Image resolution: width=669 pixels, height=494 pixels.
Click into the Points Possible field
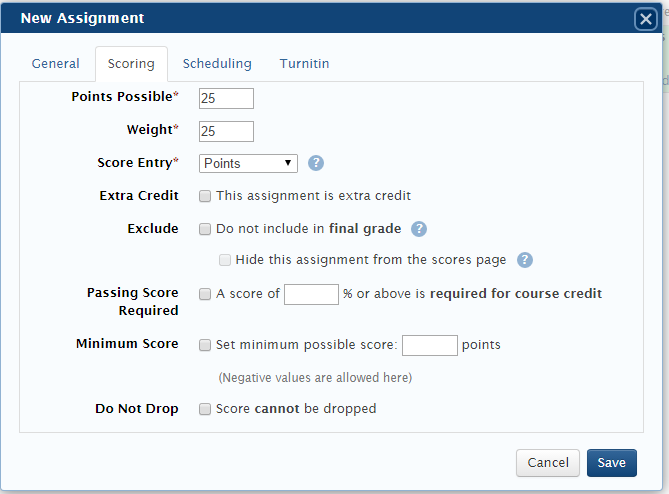point(226,98)
